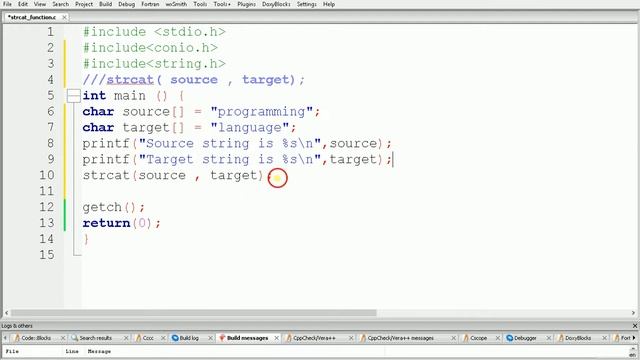
Task: Open the Search menu
Action: click(x=60, y=4)
